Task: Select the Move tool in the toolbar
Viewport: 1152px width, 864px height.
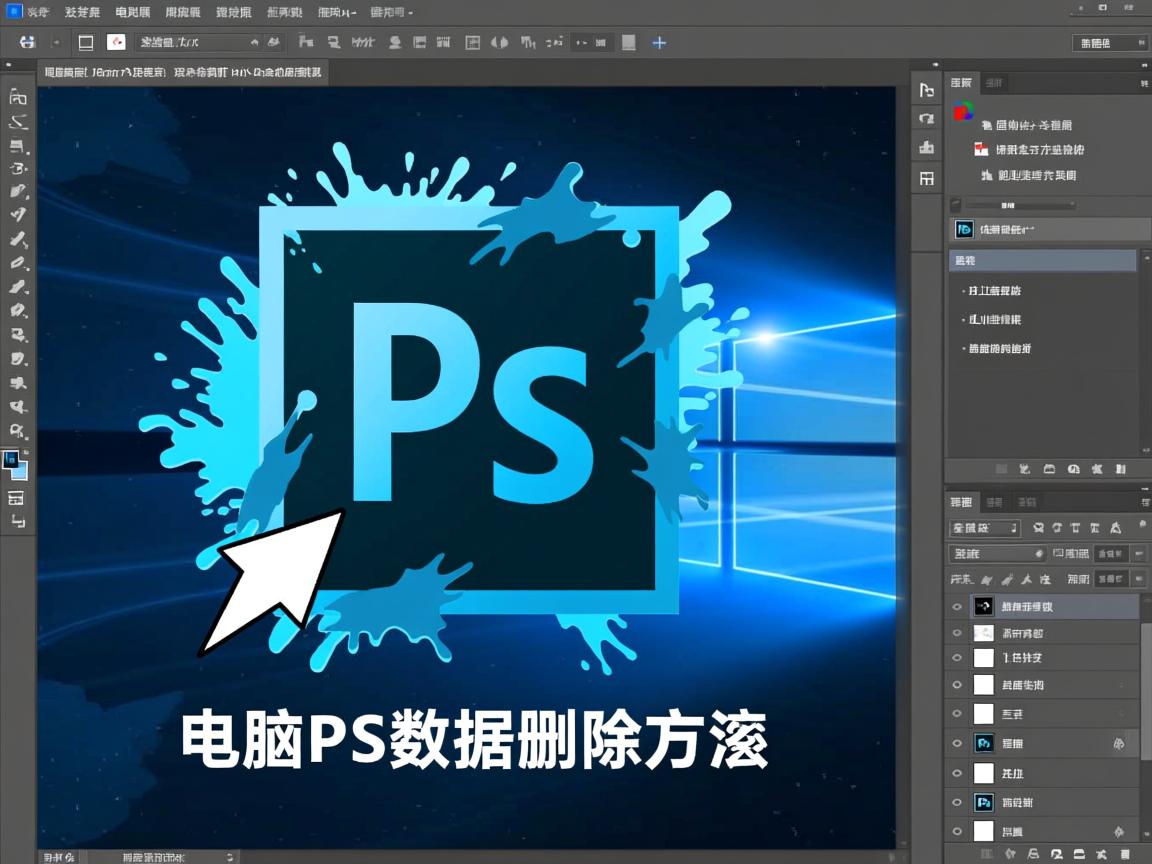Action: click(16, 97)
